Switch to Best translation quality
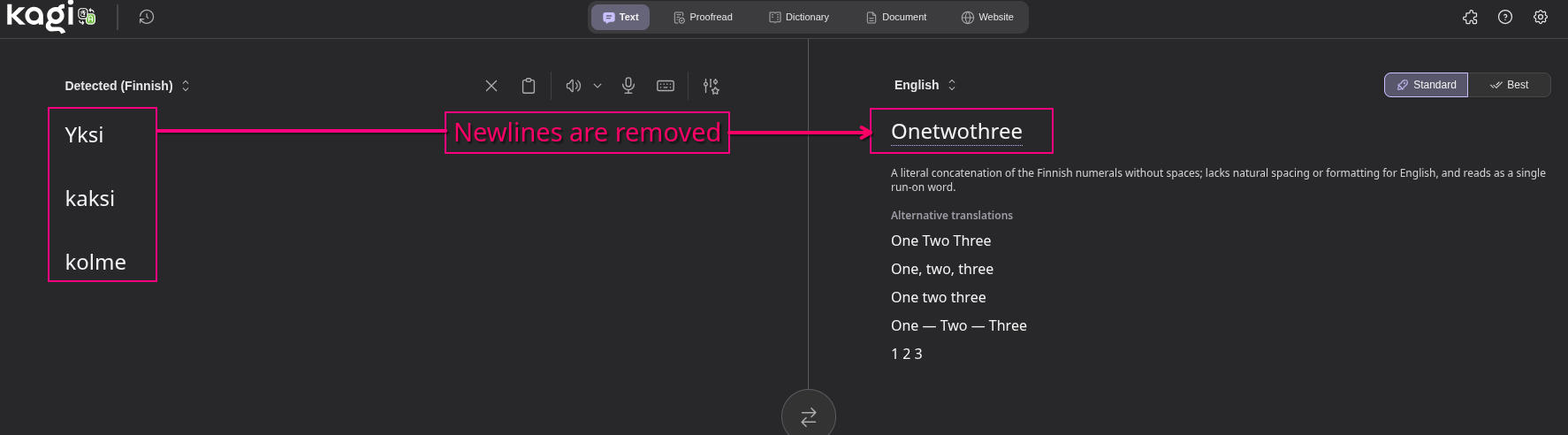Image resolution: width=1568 pixels, height=435 pixels. point(1509,85)
